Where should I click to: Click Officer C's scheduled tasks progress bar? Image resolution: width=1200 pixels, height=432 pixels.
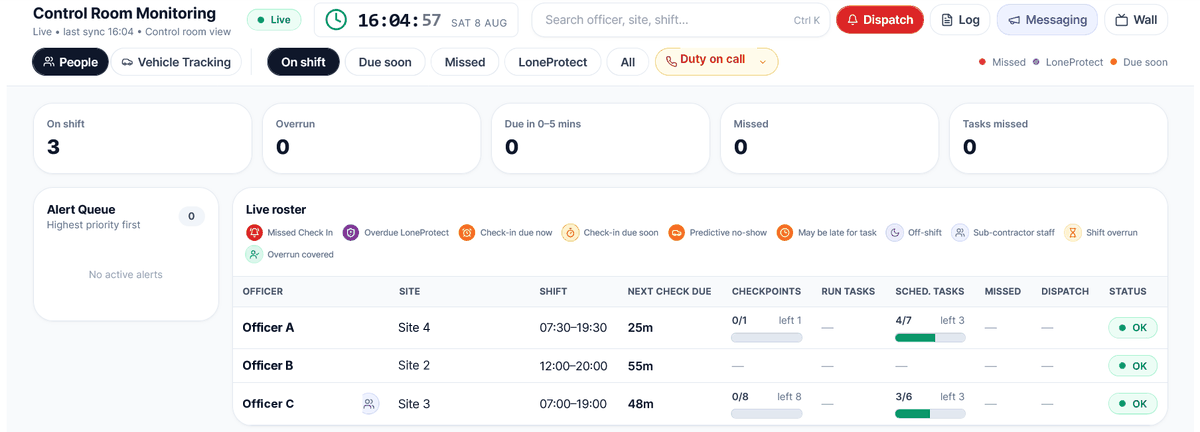point(930,414)
